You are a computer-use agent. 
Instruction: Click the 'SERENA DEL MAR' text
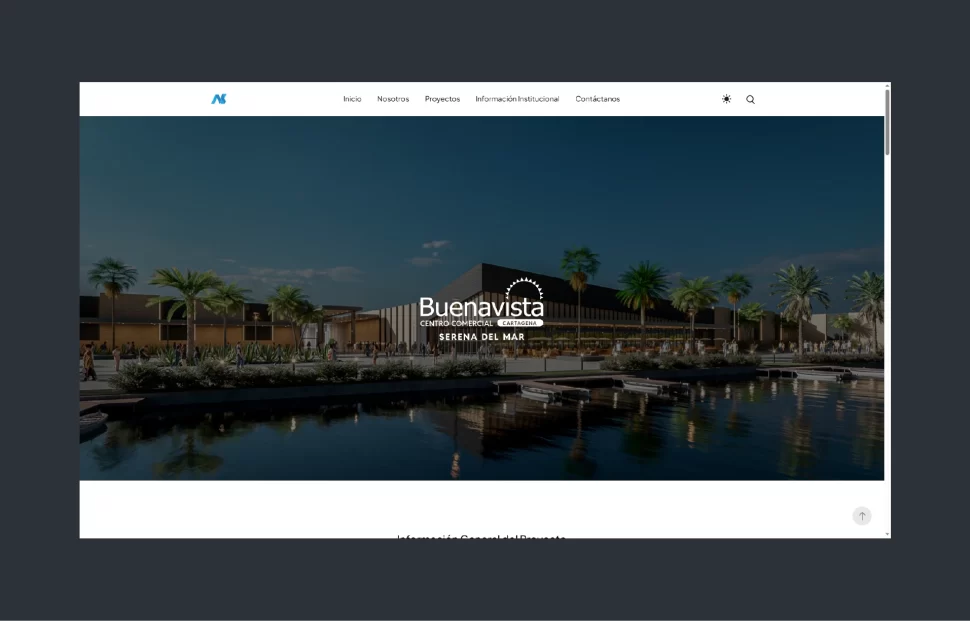pyautogui.click(x=482, y=337)
